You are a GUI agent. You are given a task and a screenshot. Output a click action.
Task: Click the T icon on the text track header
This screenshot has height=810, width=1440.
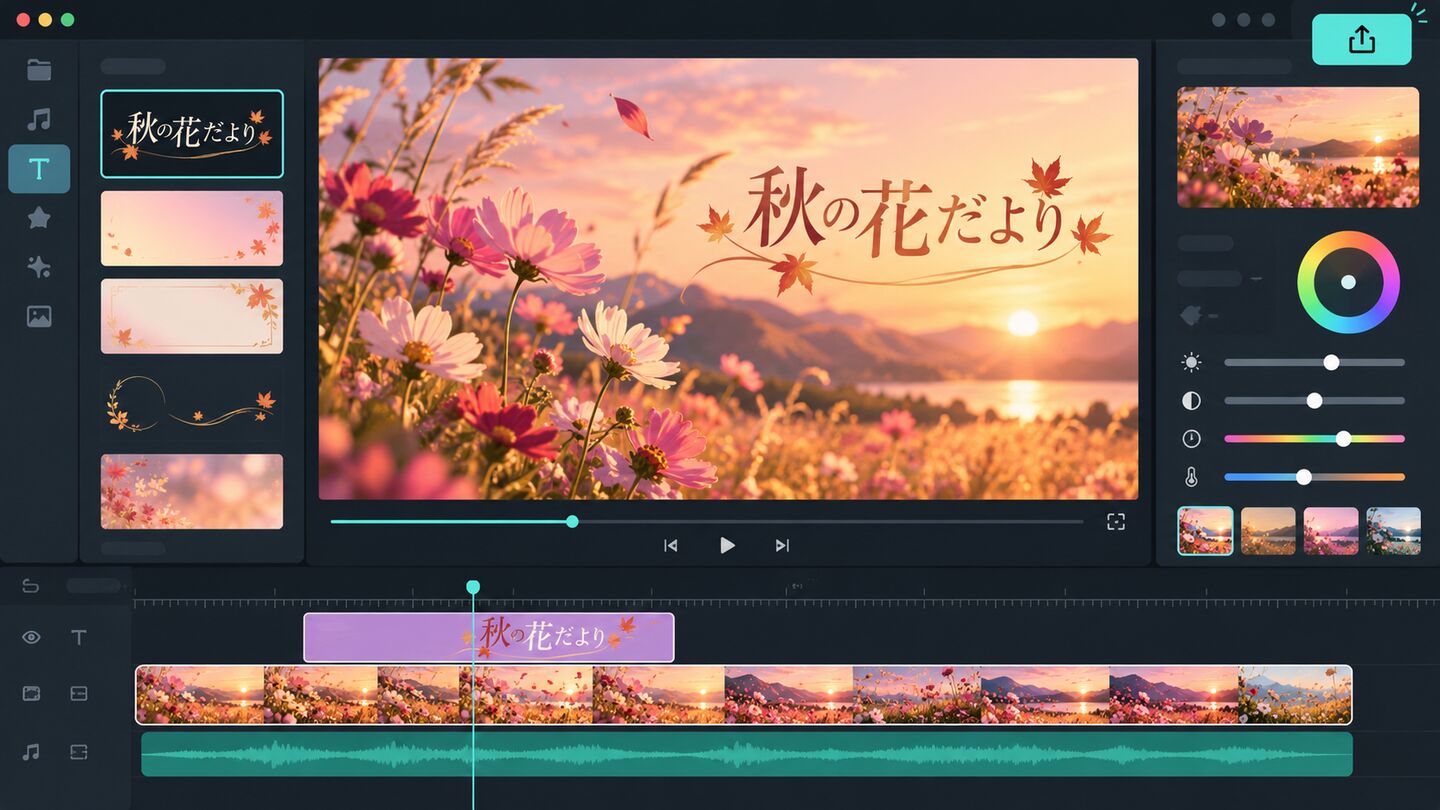79,637
